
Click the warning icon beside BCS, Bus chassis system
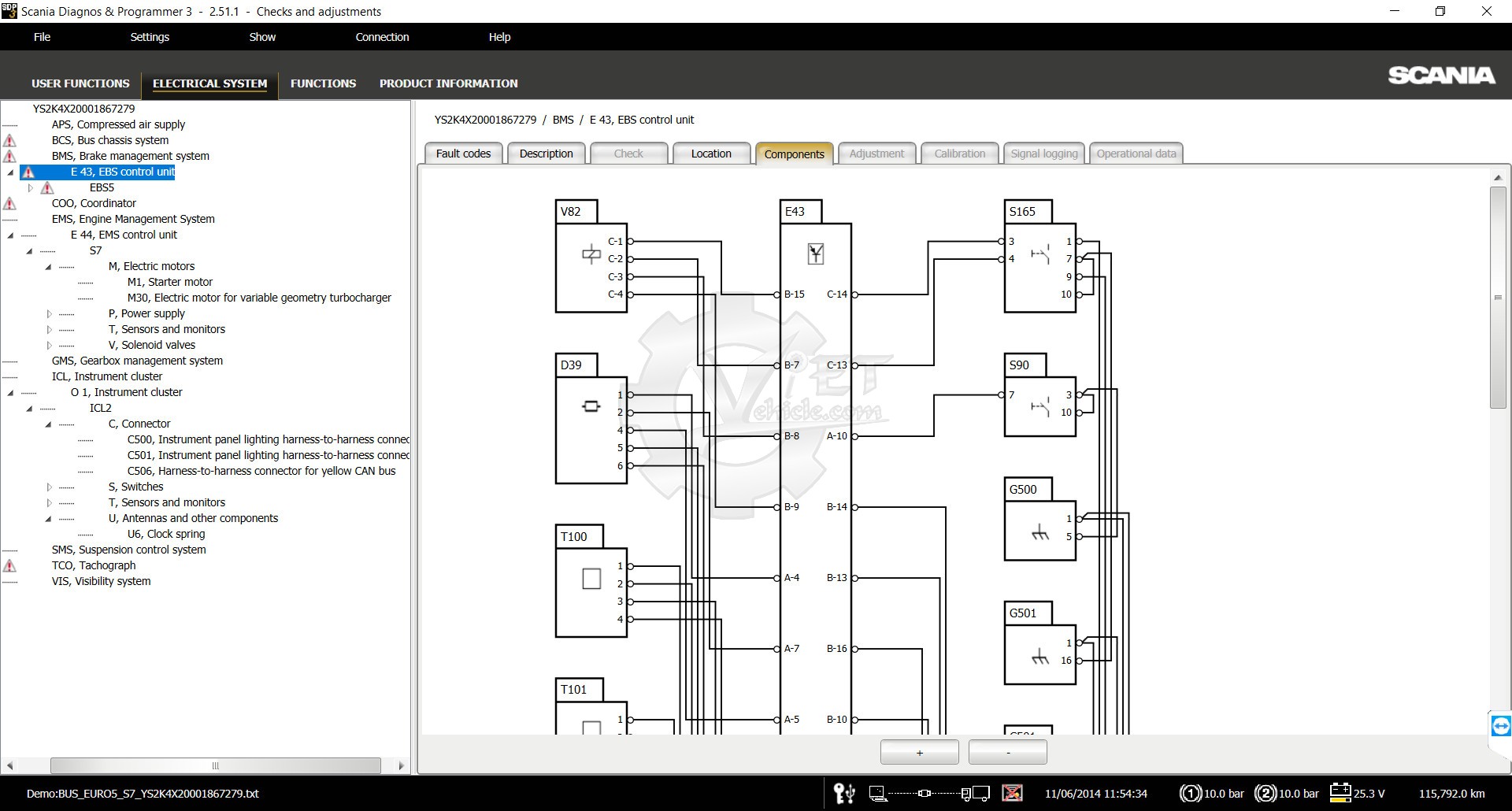click(x=9, y=140)
